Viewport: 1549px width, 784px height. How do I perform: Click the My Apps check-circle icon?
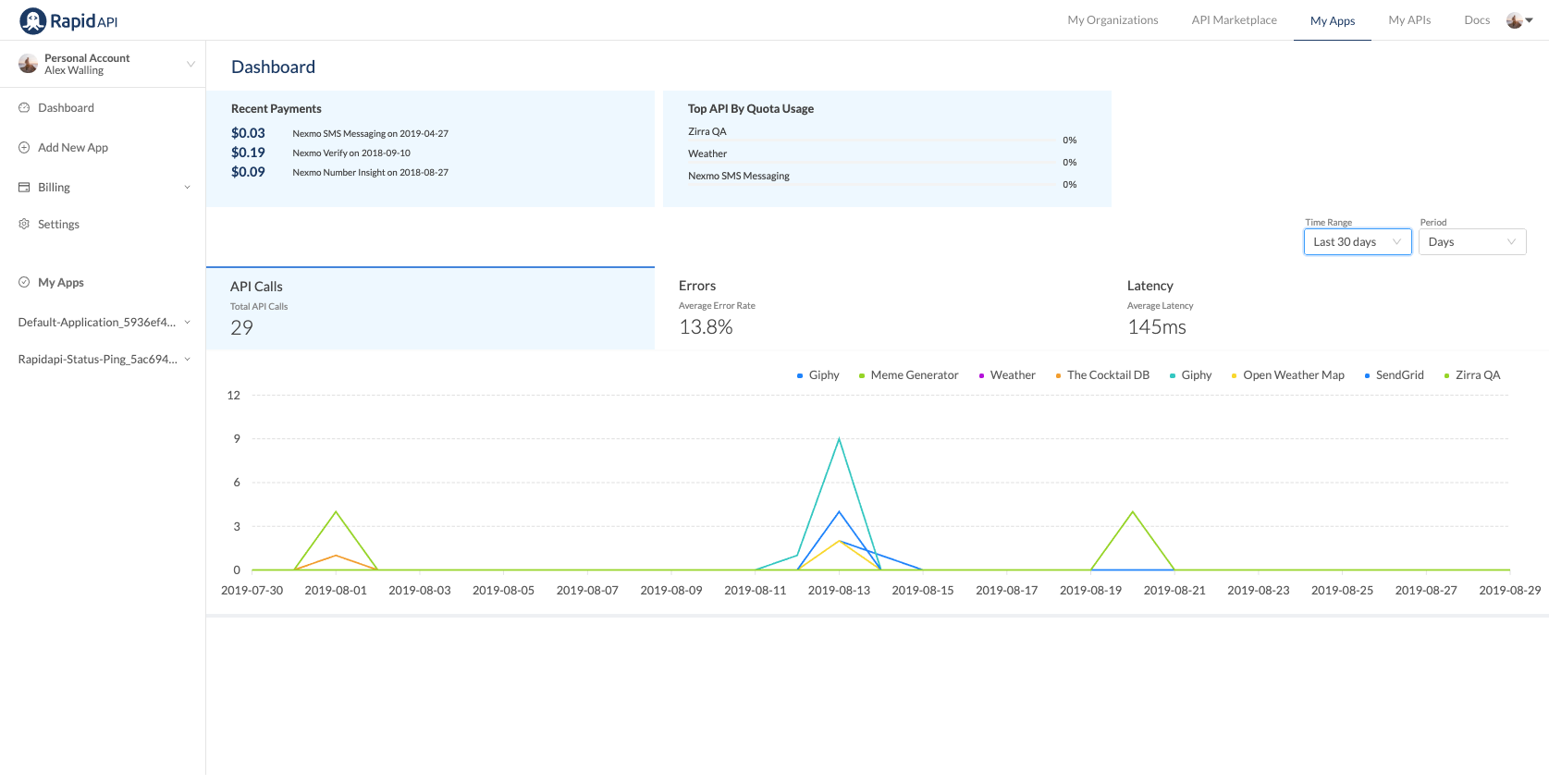coord(24,283)
